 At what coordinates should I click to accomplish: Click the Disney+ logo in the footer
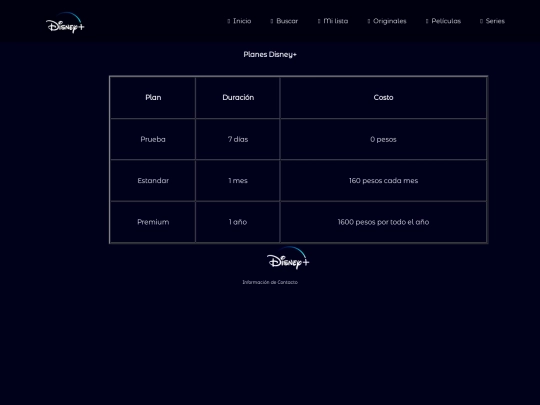pos(288,258)
